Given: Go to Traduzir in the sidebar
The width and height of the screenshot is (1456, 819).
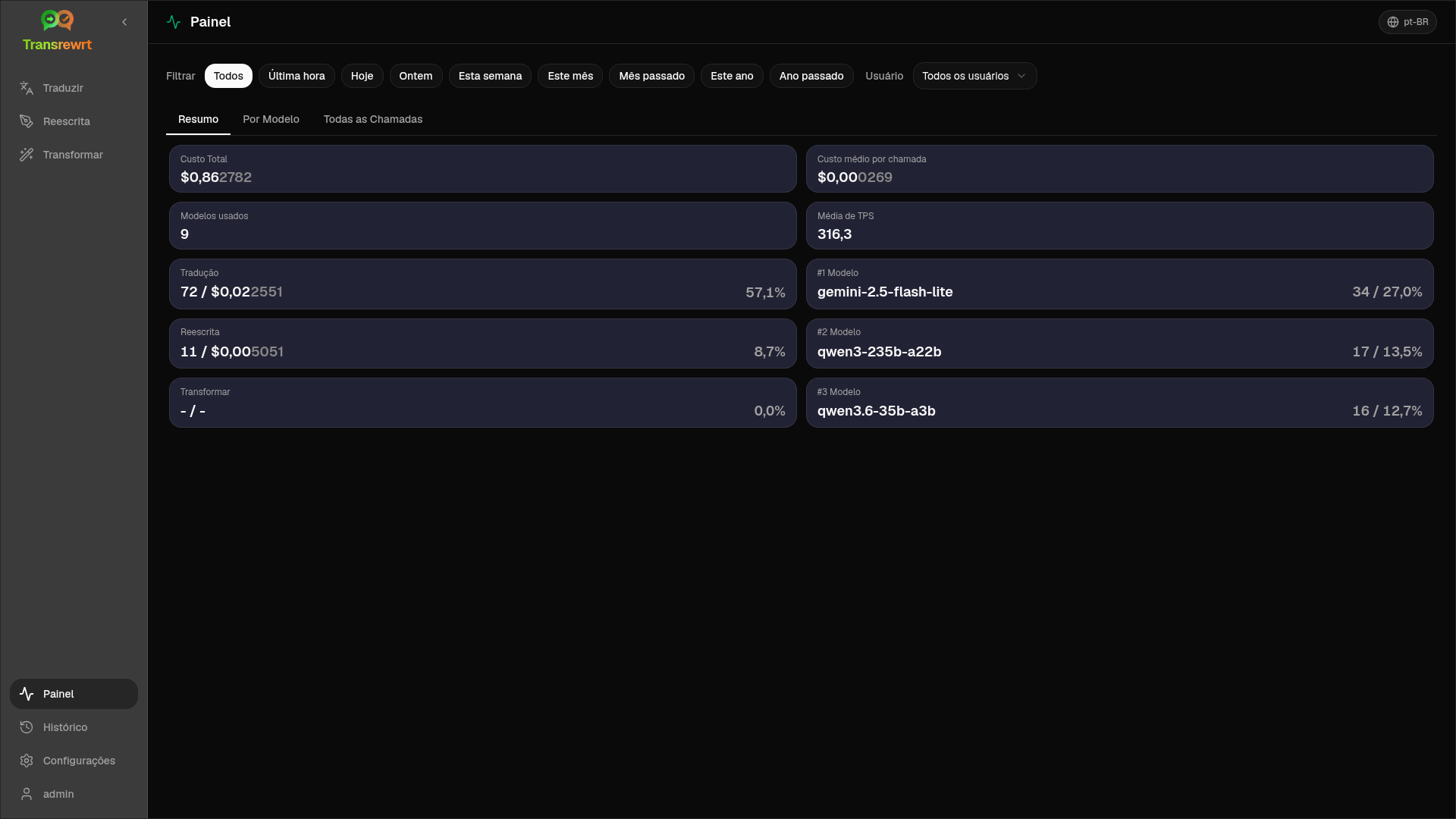Looking at the screenshot, I should click(74, 88).
